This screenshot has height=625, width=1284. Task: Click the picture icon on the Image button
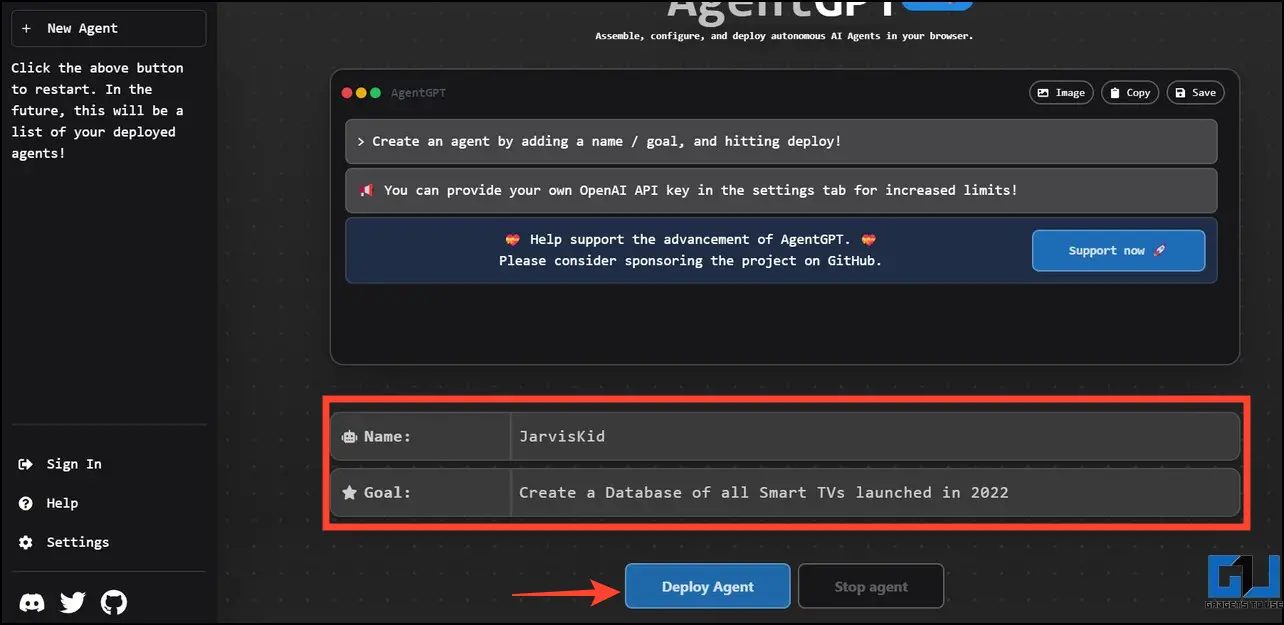click(1043, 93)
